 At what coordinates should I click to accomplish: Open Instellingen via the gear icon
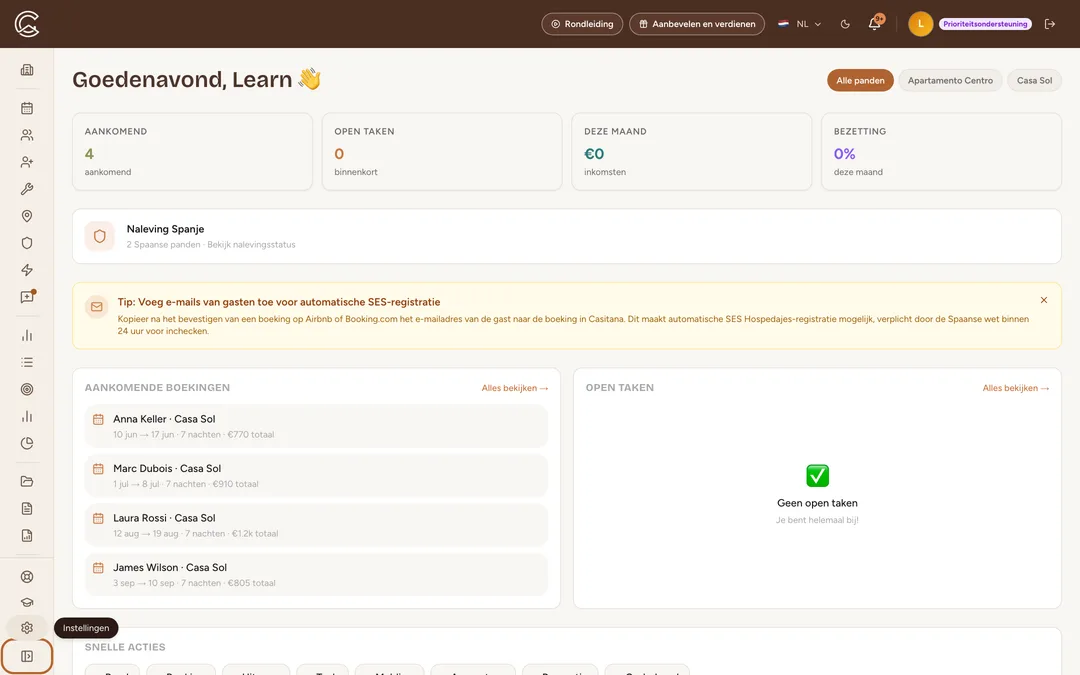[x=27, y=628]
